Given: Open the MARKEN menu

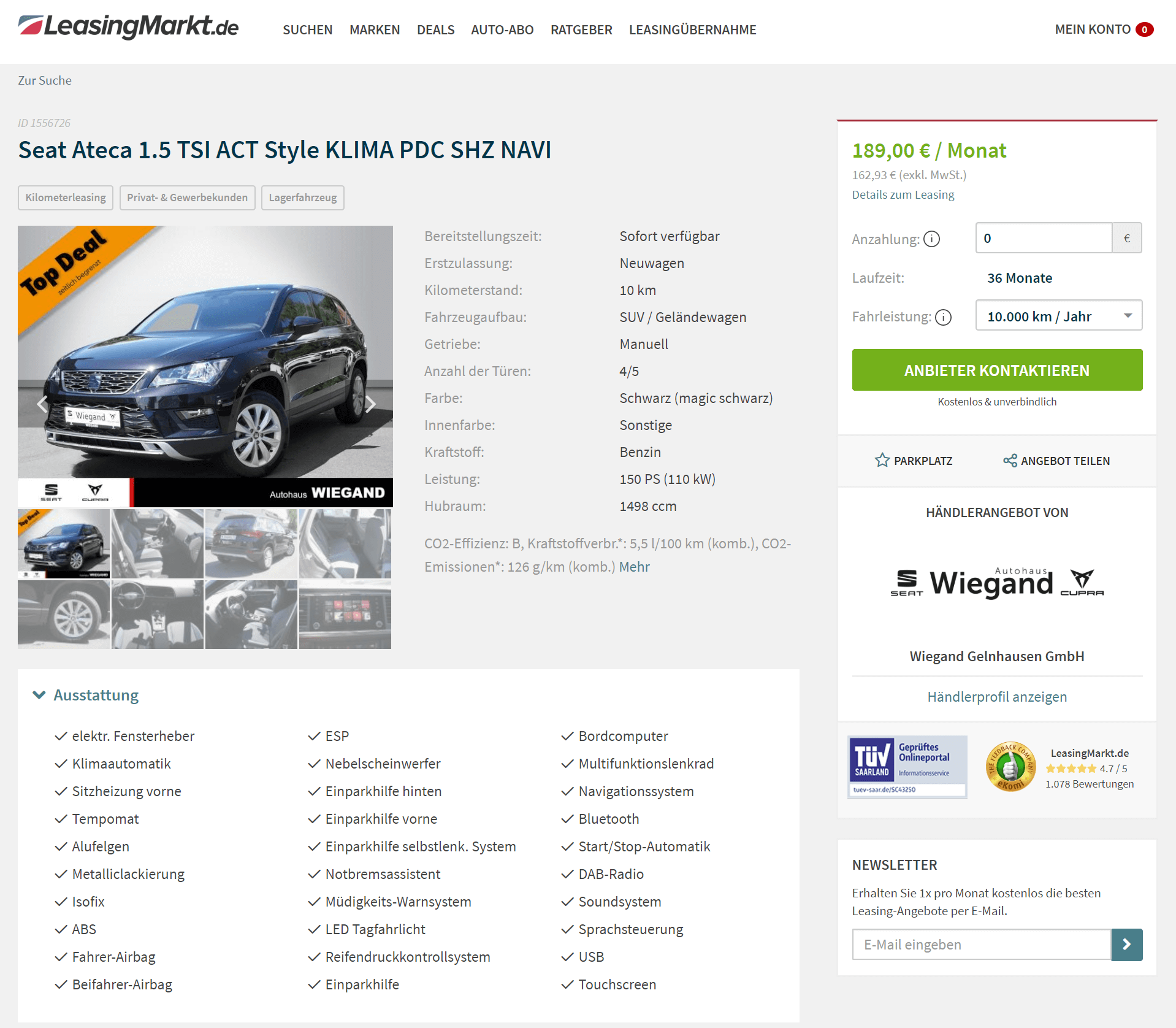Looking at the screenshot, I should tap(374, 29).
